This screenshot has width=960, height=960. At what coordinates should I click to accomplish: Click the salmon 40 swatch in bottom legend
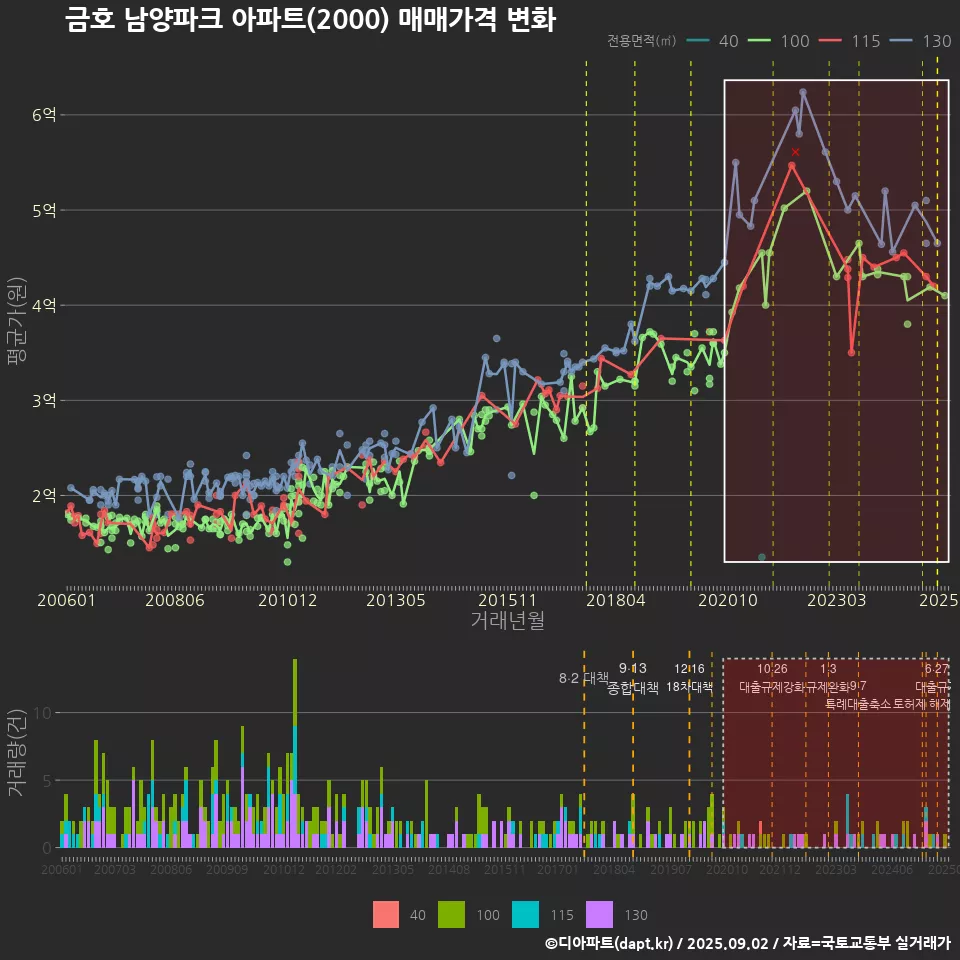click(386, 915)
